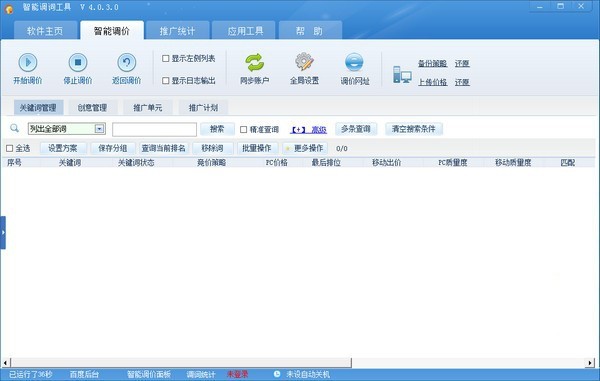Viewport: 600px width, 381px height.
Task: Click 还原 link beside 上传价格
Action: click(x=462, y=82)
